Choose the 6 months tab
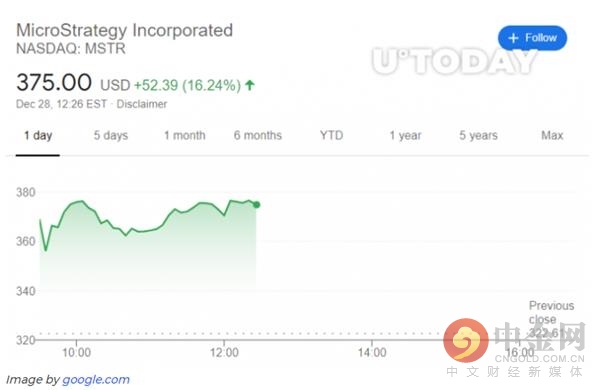 coord(258,135)
